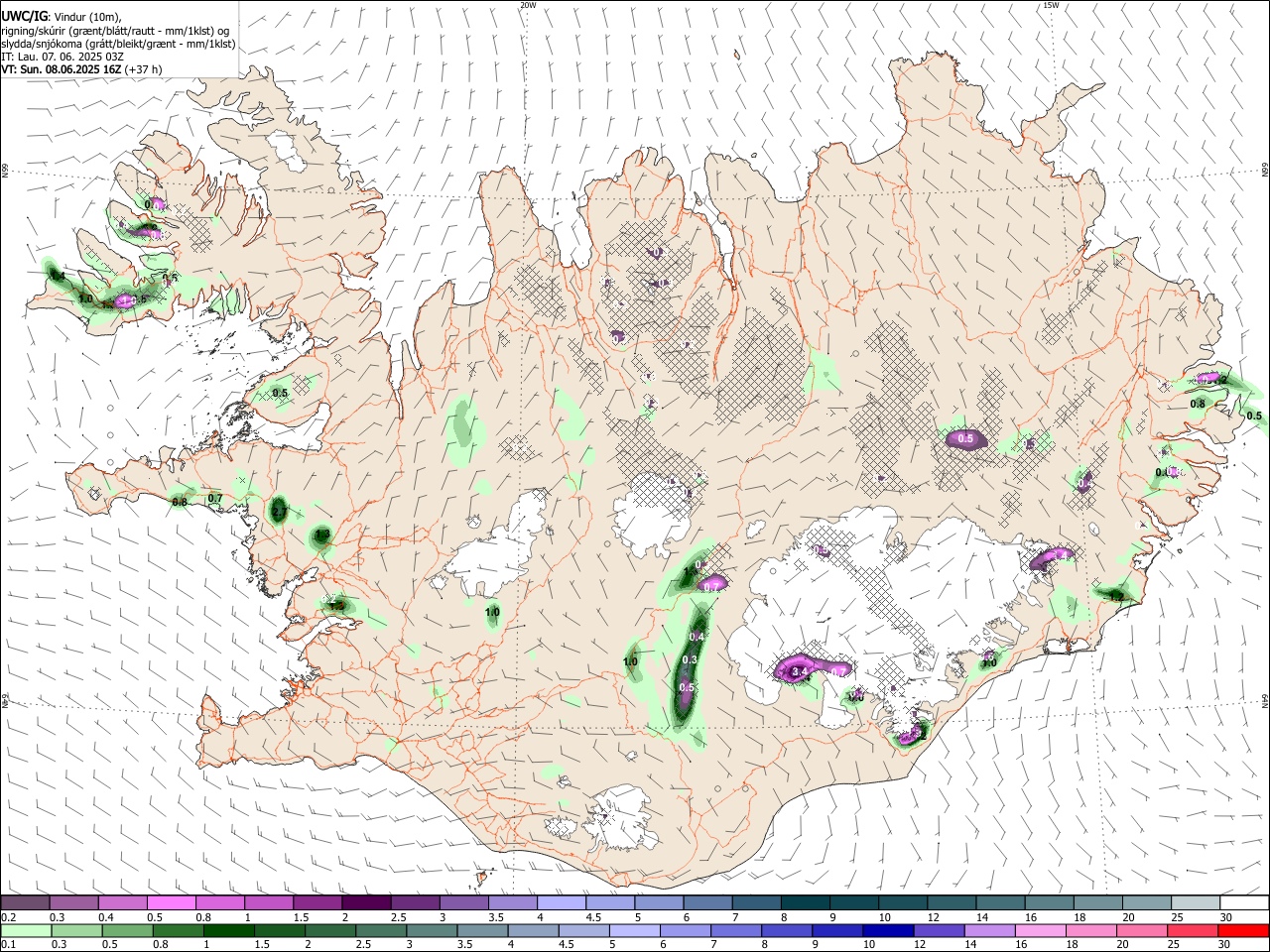Viewport: 1270px width, 952px height.
Task: Select the medium green 0.5–0.8 rain legend swatch
Action: point(128,931)
